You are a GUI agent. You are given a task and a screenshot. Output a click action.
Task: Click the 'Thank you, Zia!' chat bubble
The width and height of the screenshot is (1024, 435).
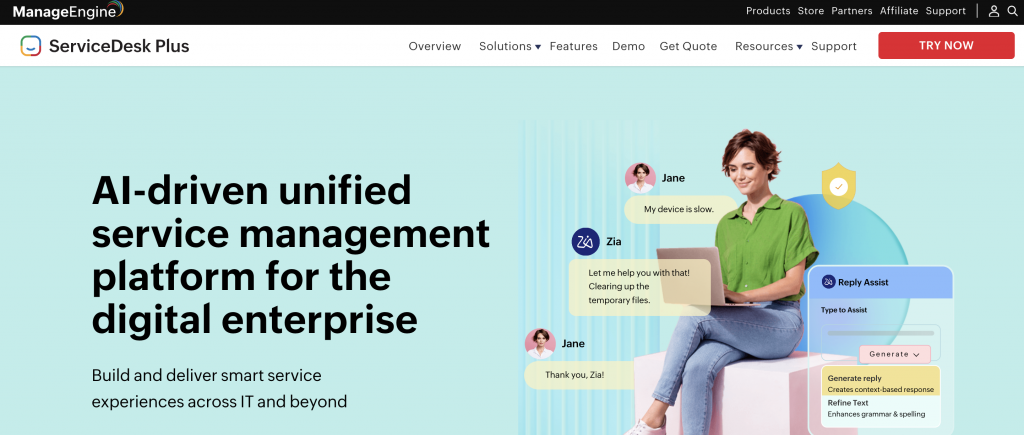579,376
